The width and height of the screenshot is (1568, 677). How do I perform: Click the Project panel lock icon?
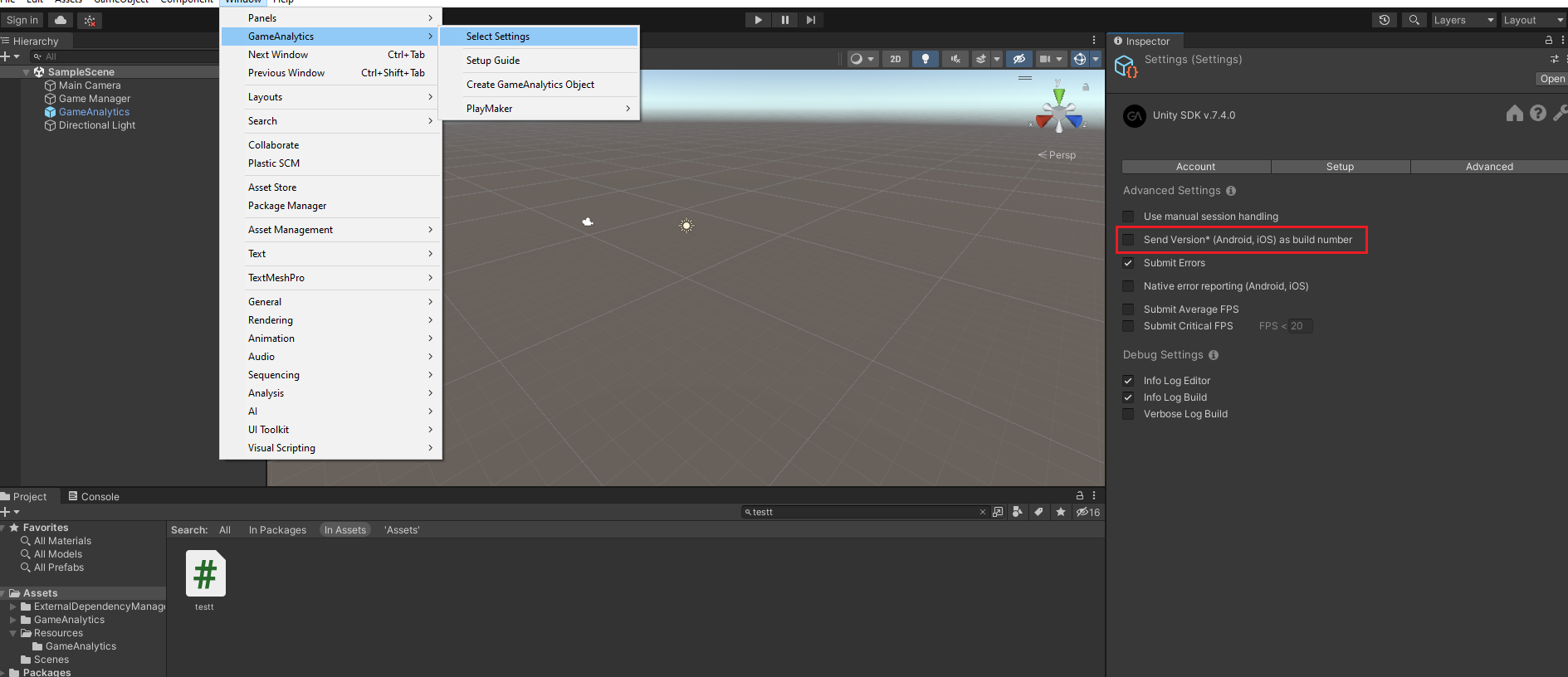1080,495
